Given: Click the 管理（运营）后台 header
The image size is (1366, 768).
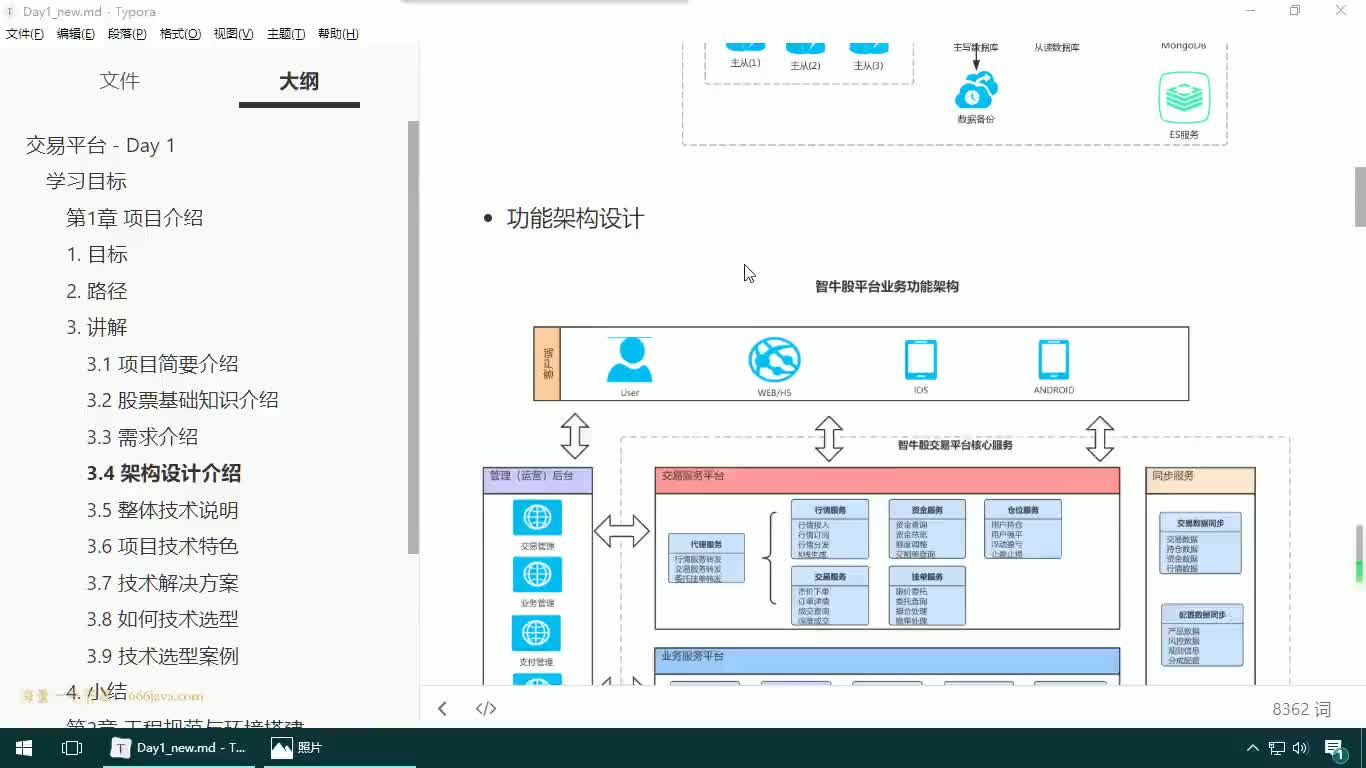Looking at the screenshot, I should (538, 480).
